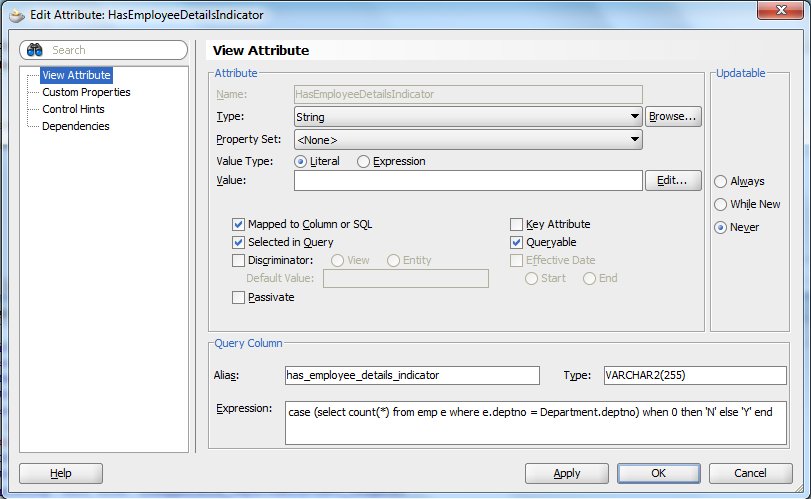Click the Browse... button next to Type
The image size is (811, 499).
[x=672, y=117]
